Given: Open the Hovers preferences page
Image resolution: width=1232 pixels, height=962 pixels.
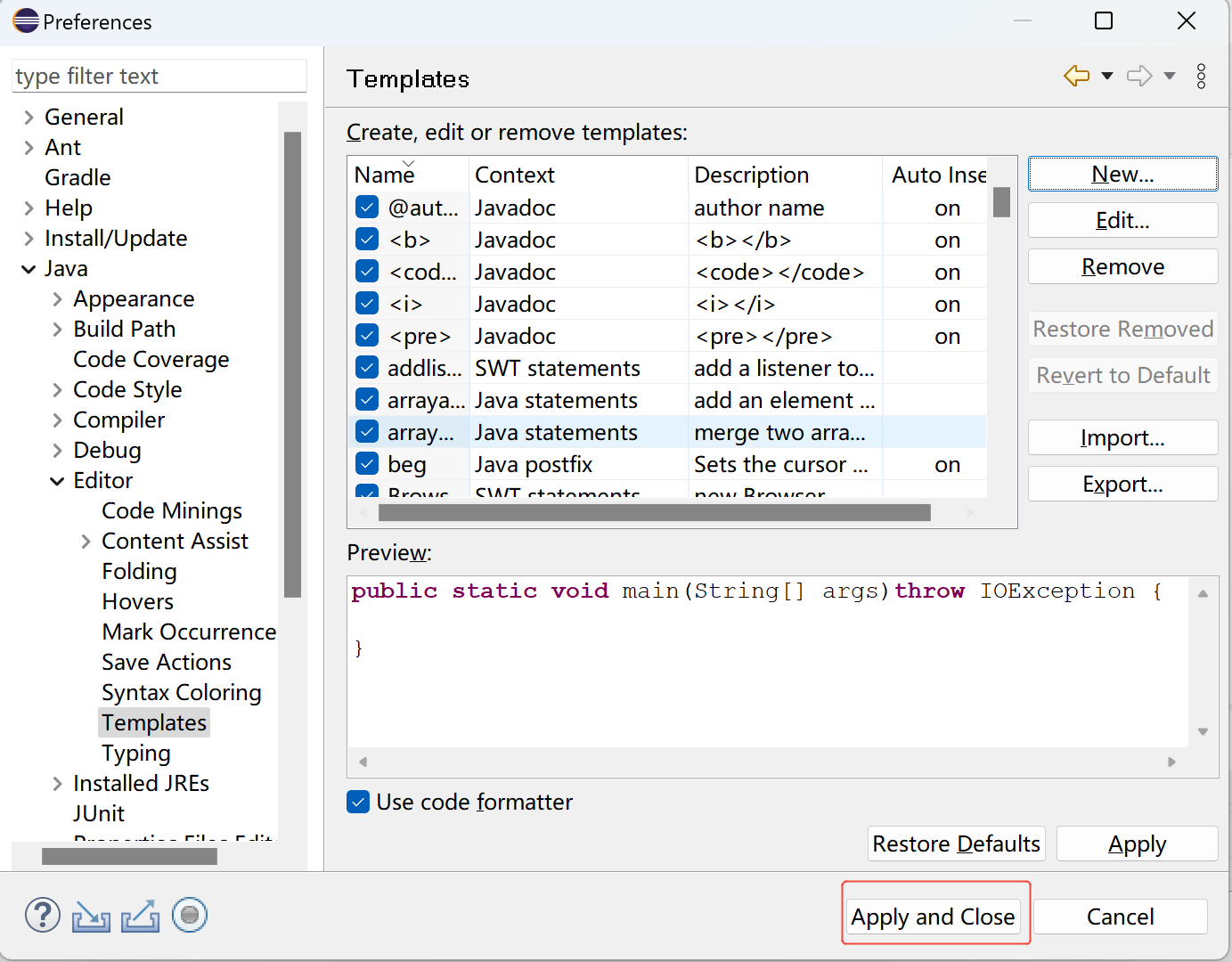Looking at the screenshot, I should [137, 602].
